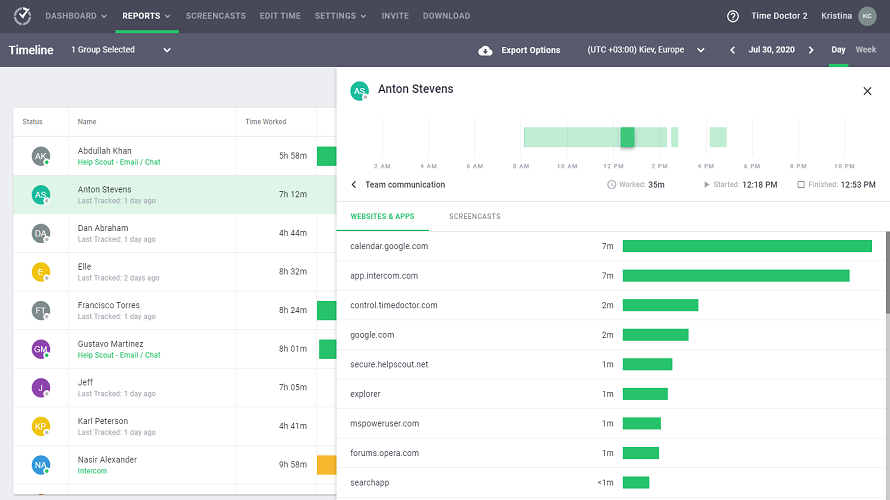The image size is (890, 500).
Task: Go to next date with right arrow
Action: pos(811,50)
